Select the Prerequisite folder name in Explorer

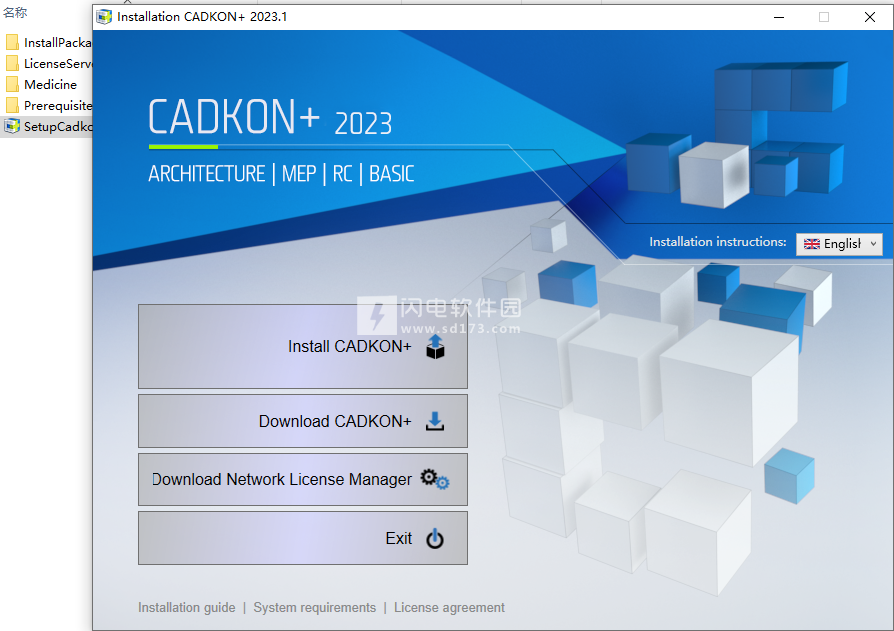[58, 105]
